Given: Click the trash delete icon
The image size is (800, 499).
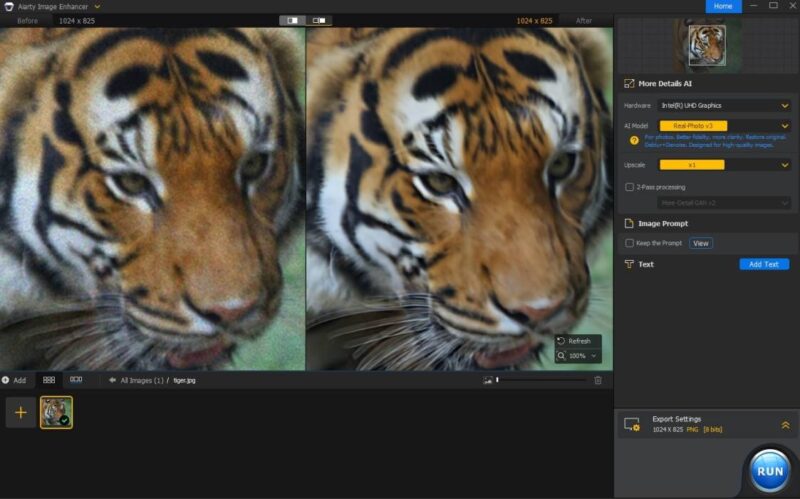Looking at the screenshot, I should [x=598, y=381].
